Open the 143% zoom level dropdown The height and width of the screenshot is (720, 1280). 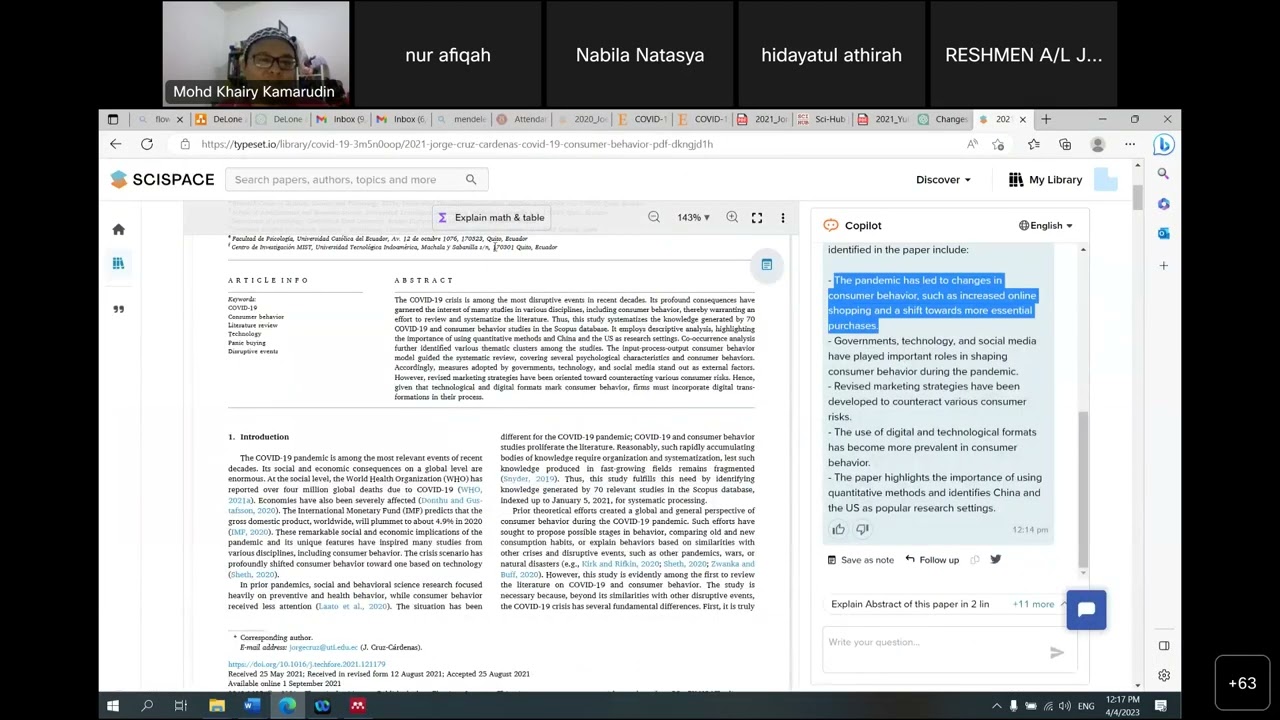pyautogui.click(x=693, y=217)
